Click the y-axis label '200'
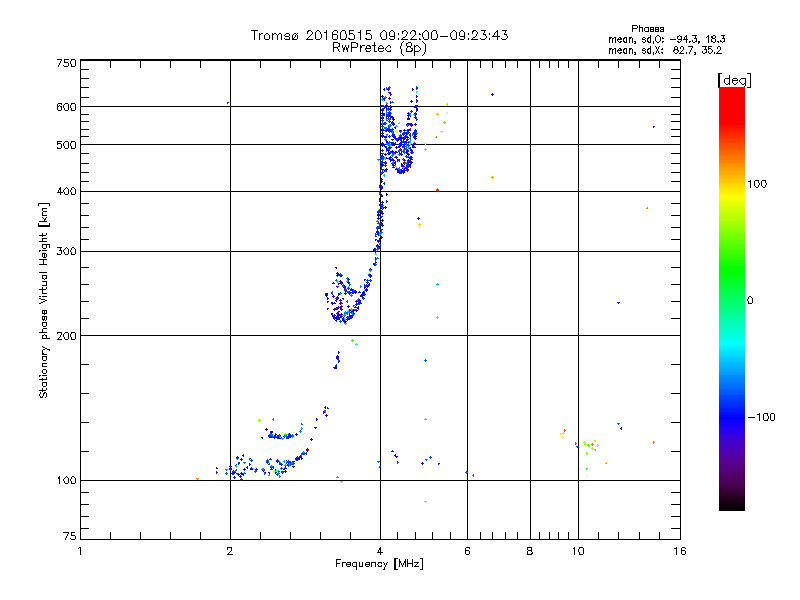Screen dimensions: 800x600 (66, 336)
